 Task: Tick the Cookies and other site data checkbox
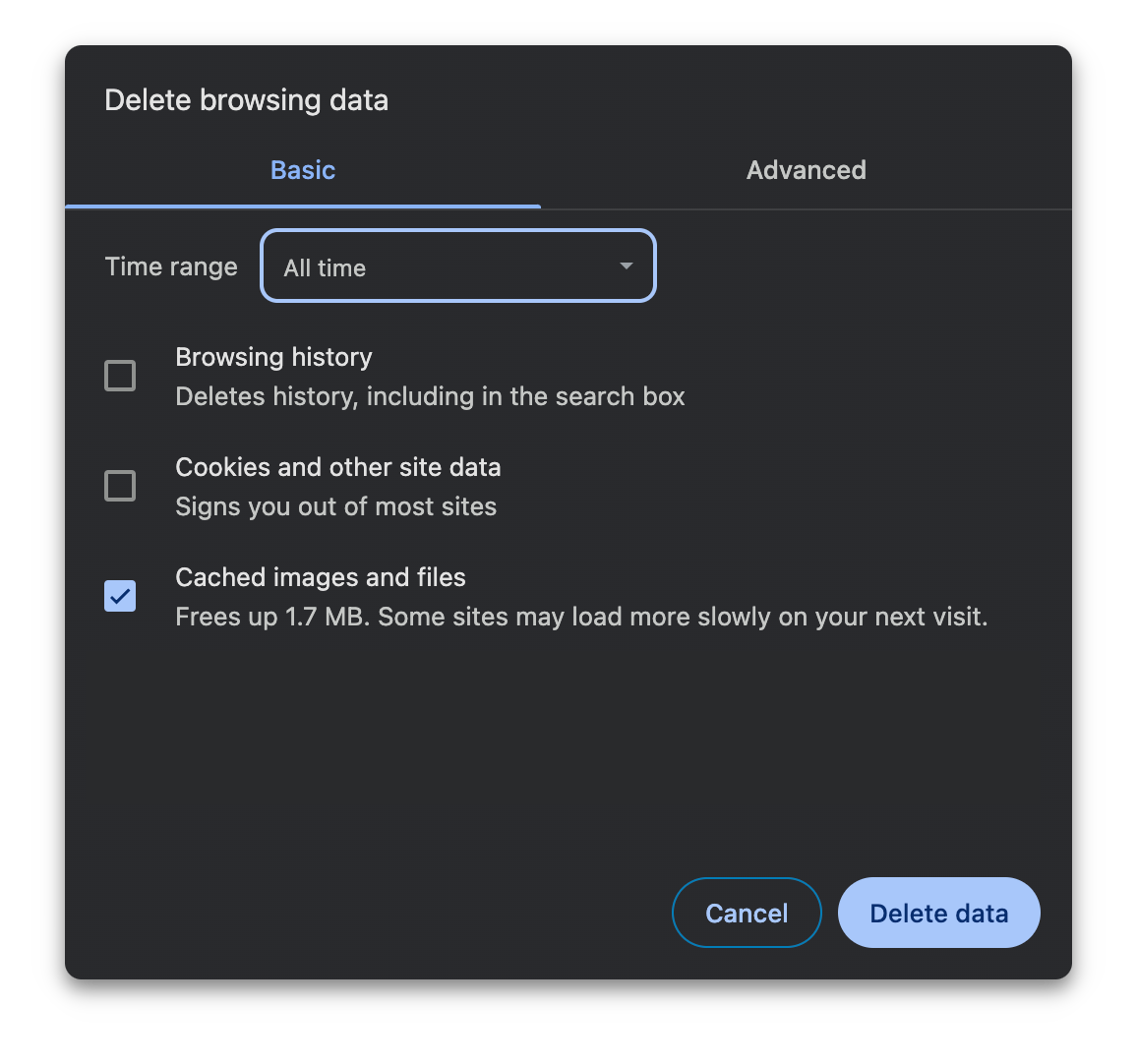click(120, 486)
